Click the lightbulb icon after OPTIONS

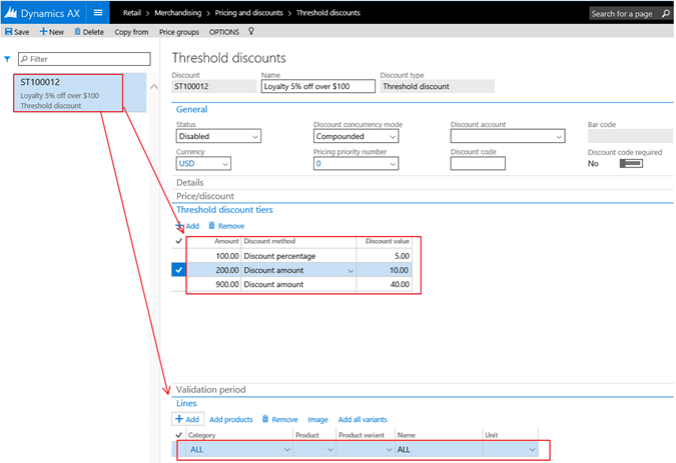tap(250, 32)
